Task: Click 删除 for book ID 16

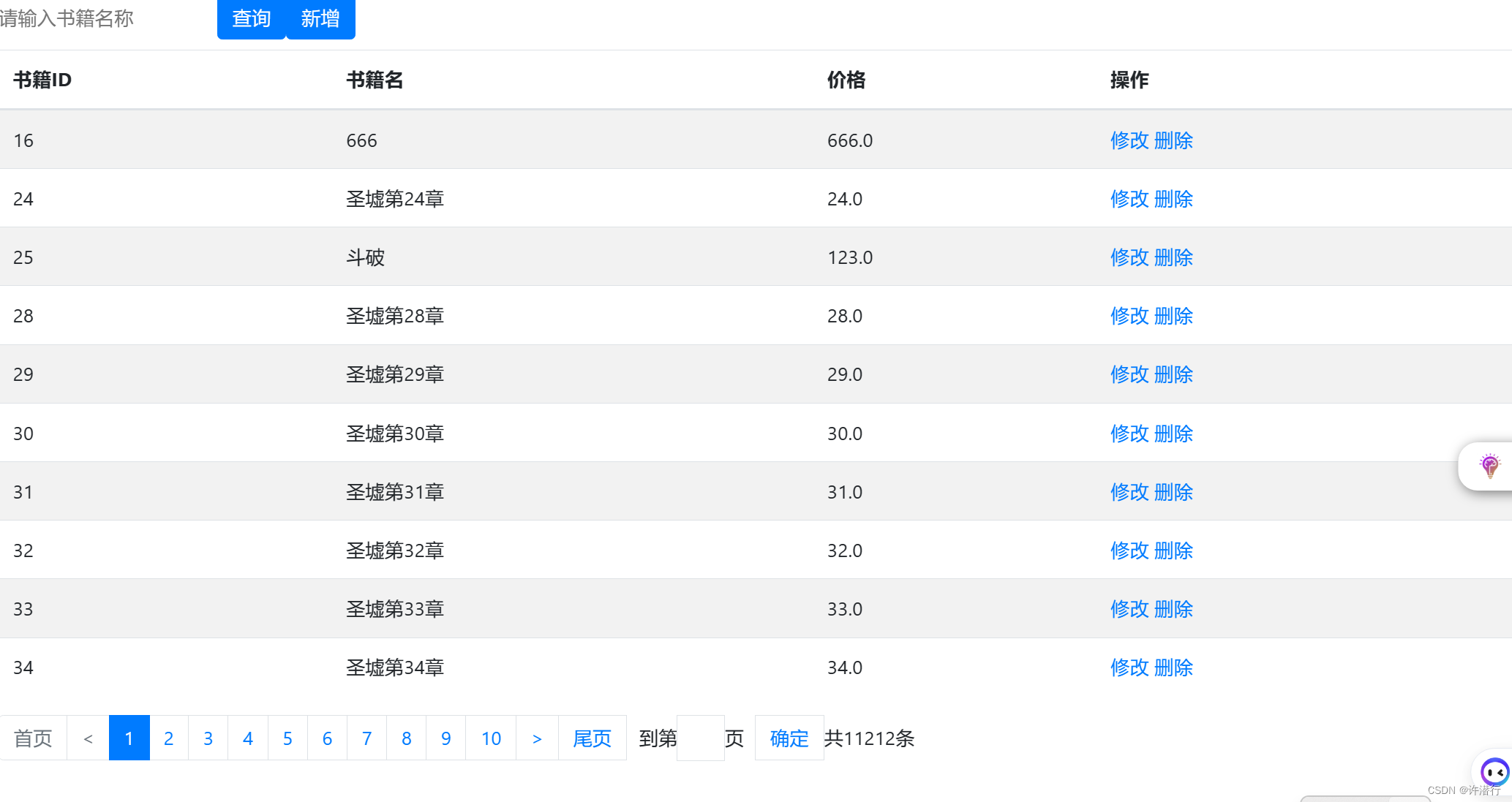Action: click(1173, 140)
